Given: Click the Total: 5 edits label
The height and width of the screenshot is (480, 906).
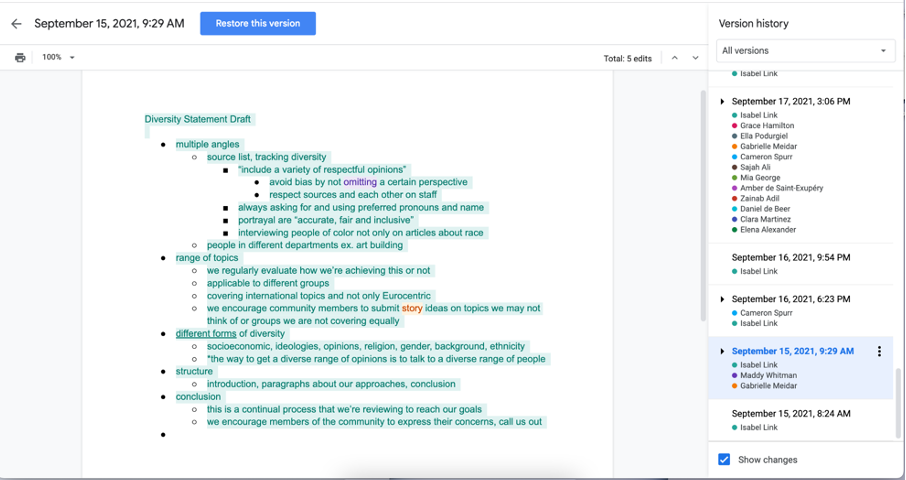Looking at the screenshot, I should point(627,58).
